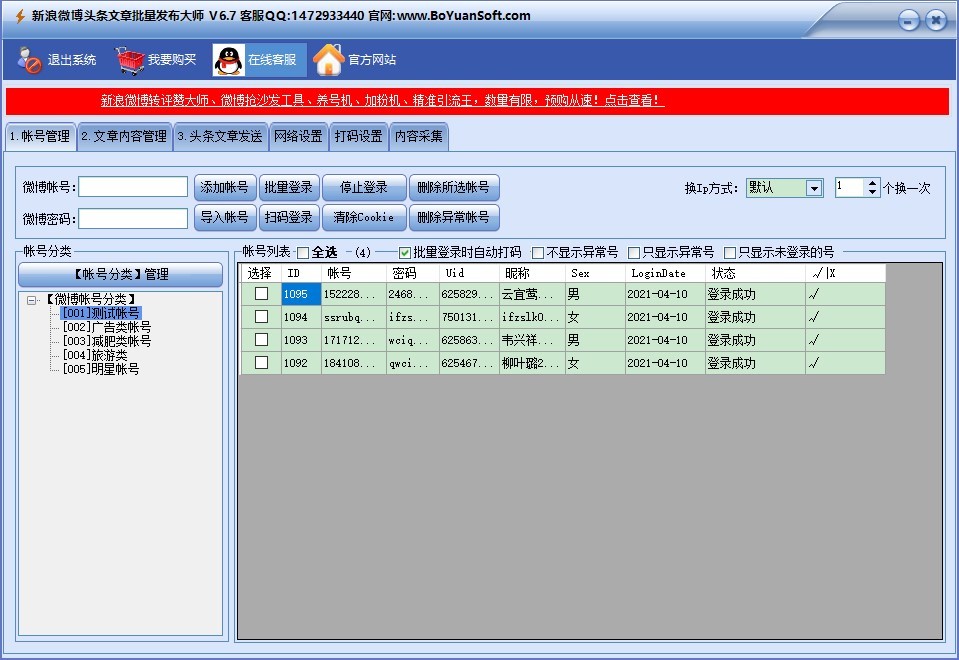Image resolution: width=959 pixels, height=660 pixels.
Task: Click the Uid column header
Action: click(x=469, y=273)
